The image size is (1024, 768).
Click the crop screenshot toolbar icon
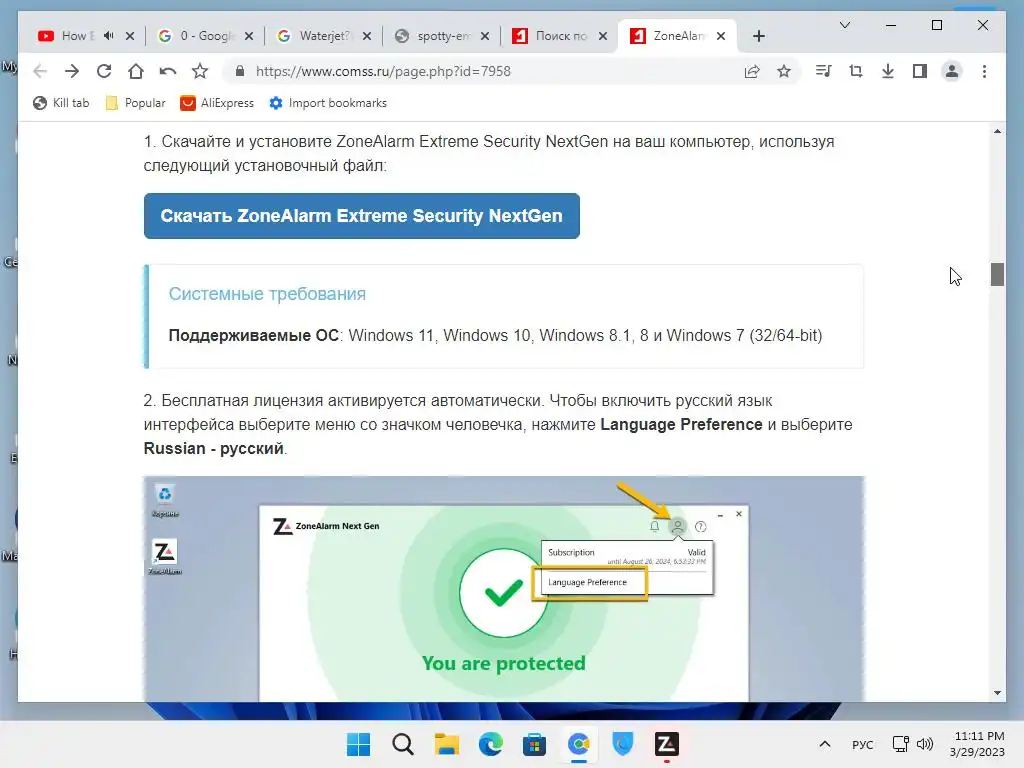click(856, 71)
